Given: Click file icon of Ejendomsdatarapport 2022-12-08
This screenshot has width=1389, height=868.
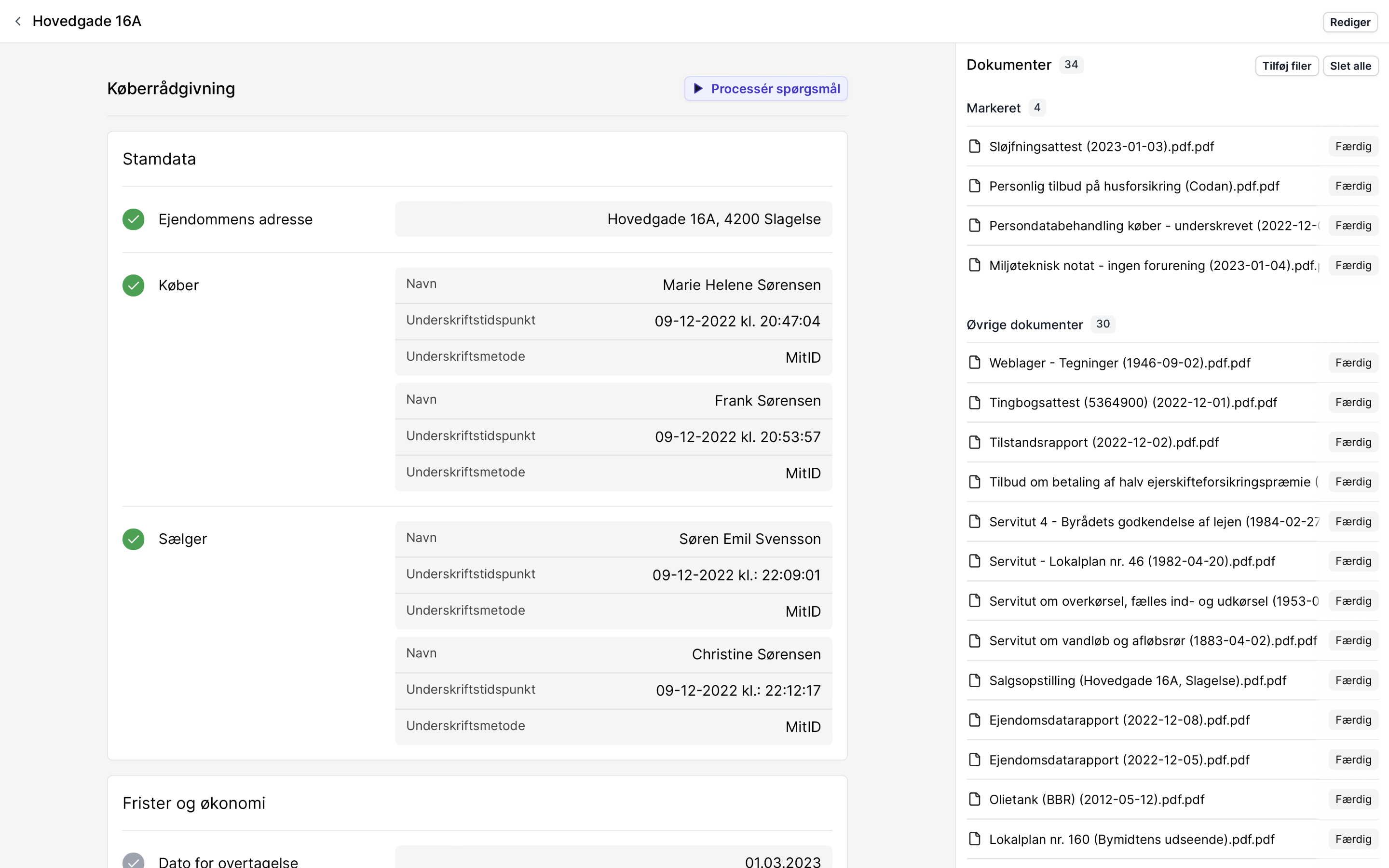Looking at the screenshot, I should (974, 720).
